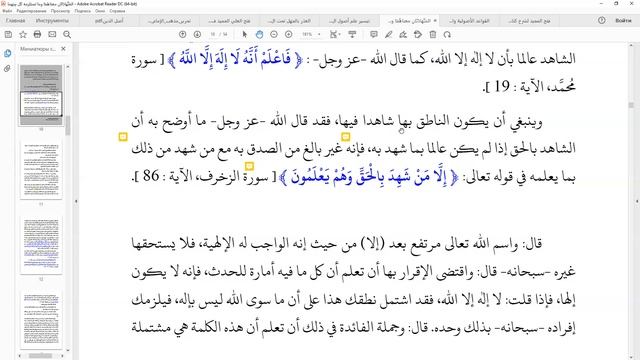The image size is (640, 360).
Task: Open the Редактирование menu
Action: click(x=31, y=11)
